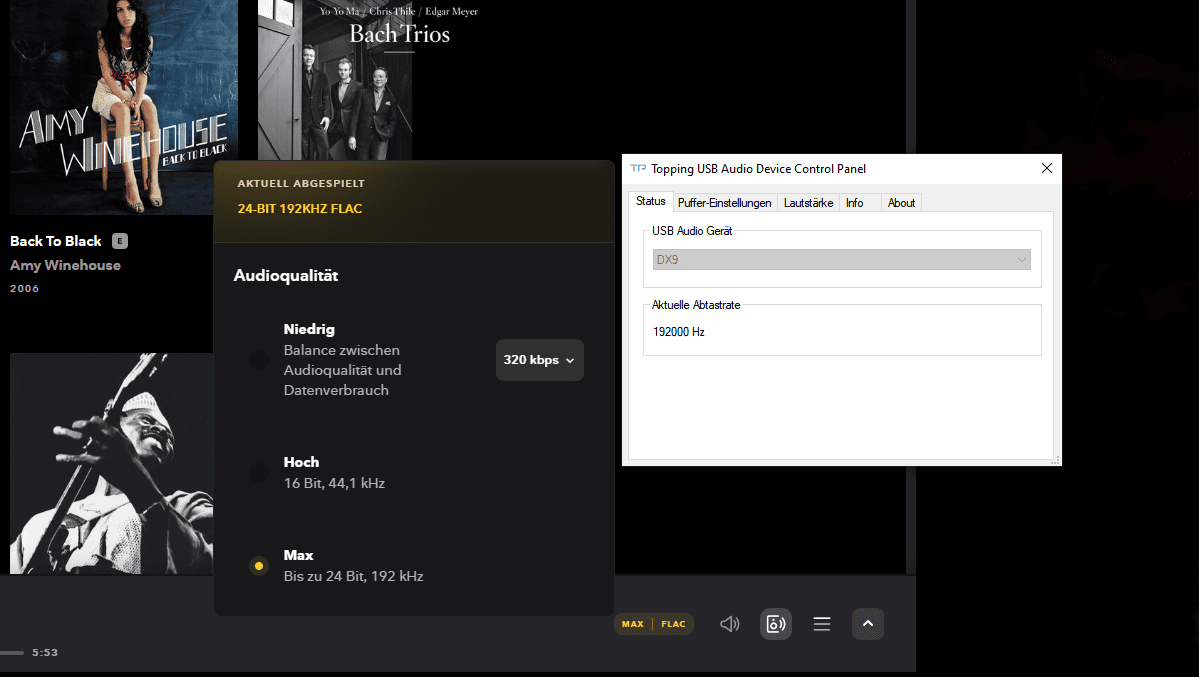Open the Amy Winehouse artist link
Screen dimensions: 1199x677
point(65,265)
